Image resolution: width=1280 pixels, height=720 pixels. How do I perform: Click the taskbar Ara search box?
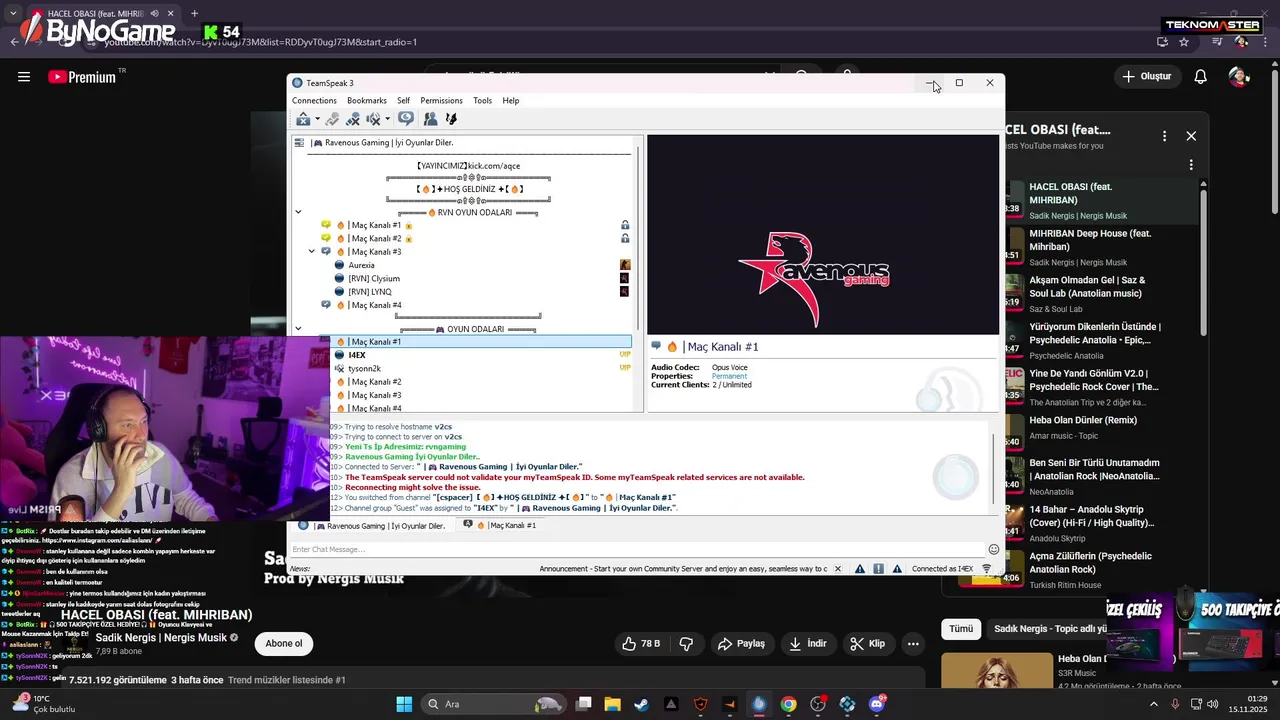click(494, 704)
